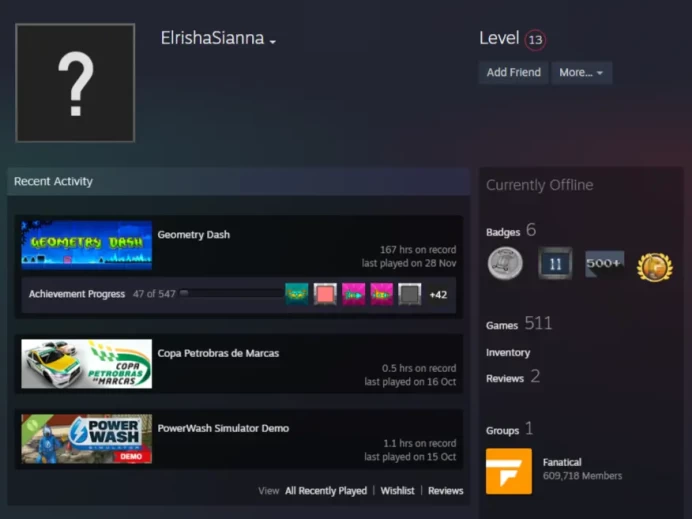Viewport: 692px width, 519px height.
Task: Click 'last played on 16 Oct' text
Action: point(410,382)
